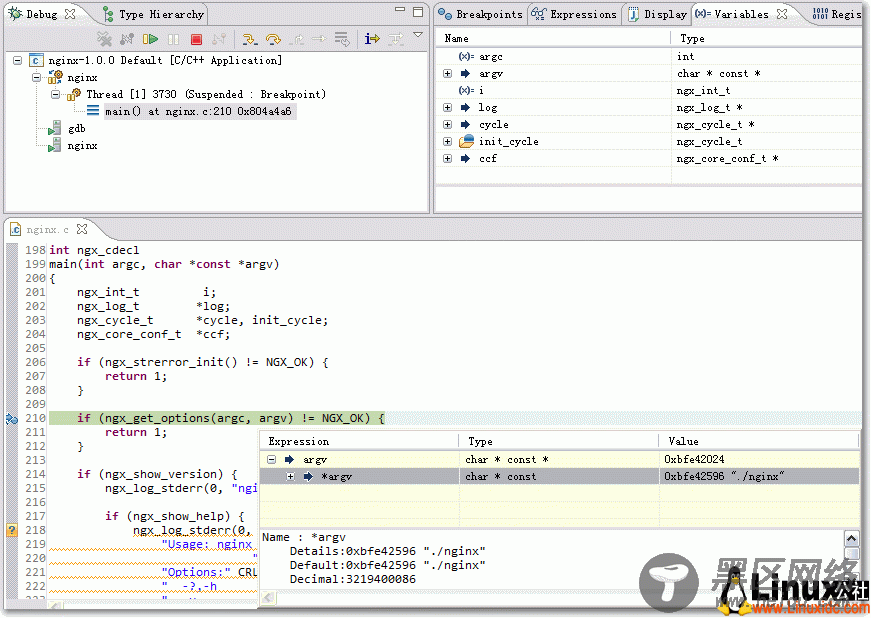Select the argc variable row
This screenshot has width=871, height=618.
pos(648,57)
